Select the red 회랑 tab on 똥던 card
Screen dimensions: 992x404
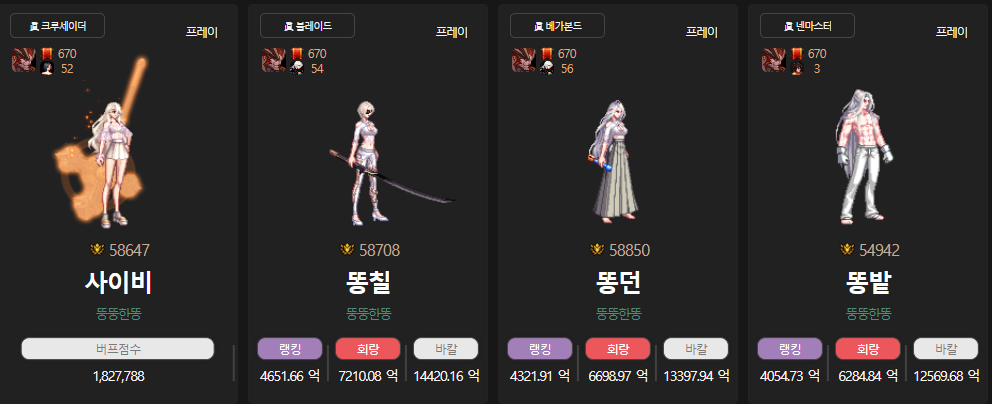618,348
